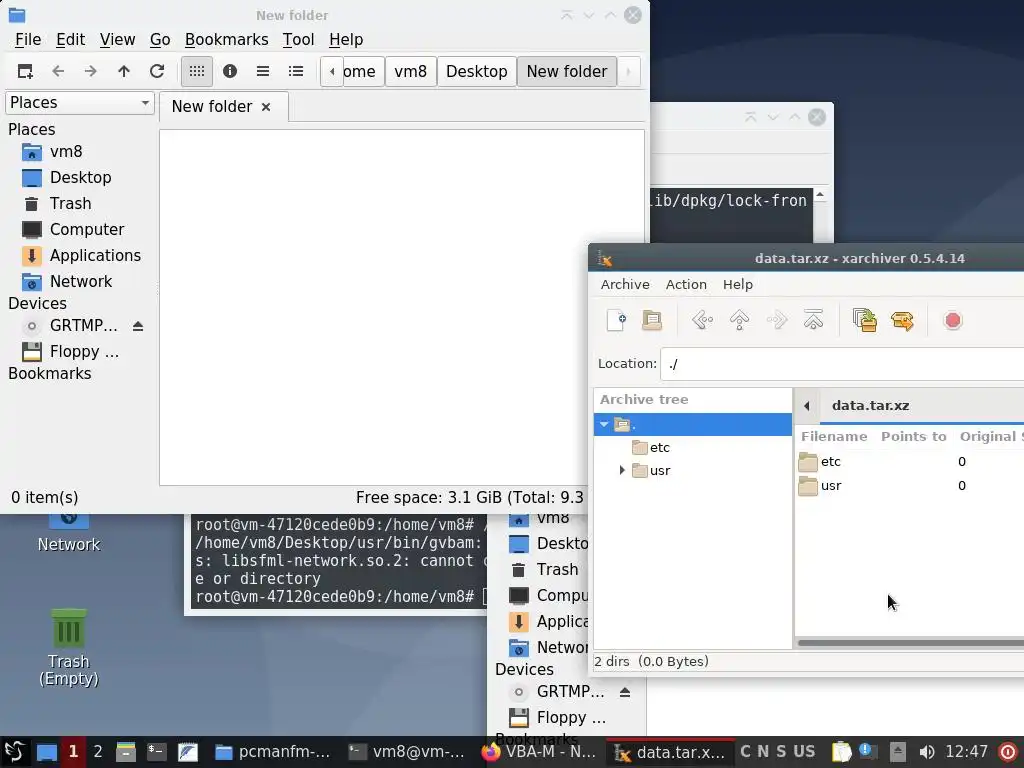Screen dimensions: 1024x768
Task: Collapse the root node in Archive tree
Action: (604, 424)
